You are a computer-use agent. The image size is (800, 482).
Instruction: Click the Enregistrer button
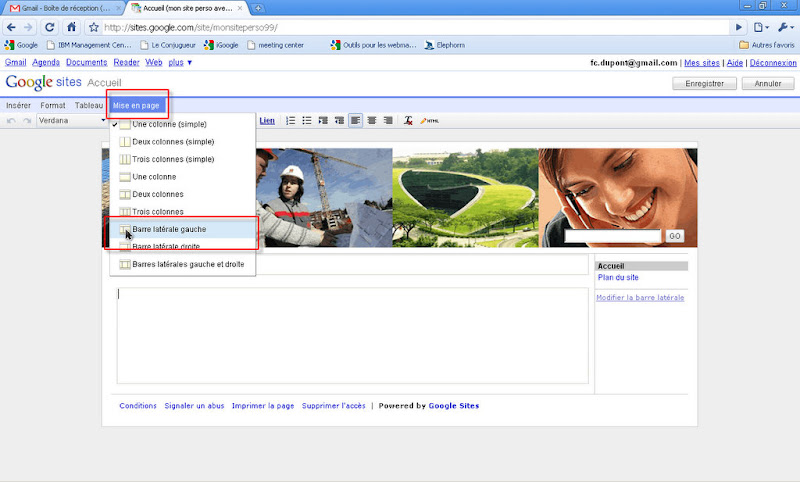pyautogui.click(x=704, y=84)
